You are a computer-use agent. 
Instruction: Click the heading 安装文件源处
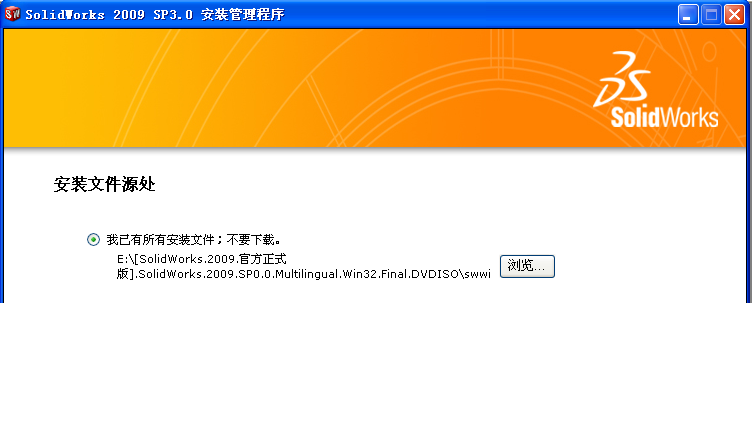point(105,184)
